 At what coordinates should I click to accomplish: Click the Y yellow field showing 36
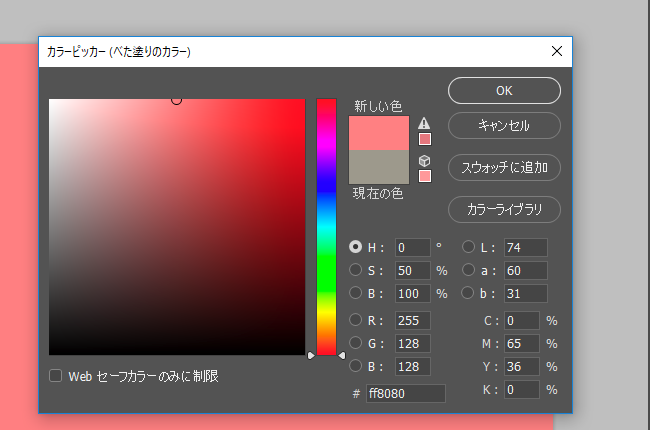[x=522, y=367]
